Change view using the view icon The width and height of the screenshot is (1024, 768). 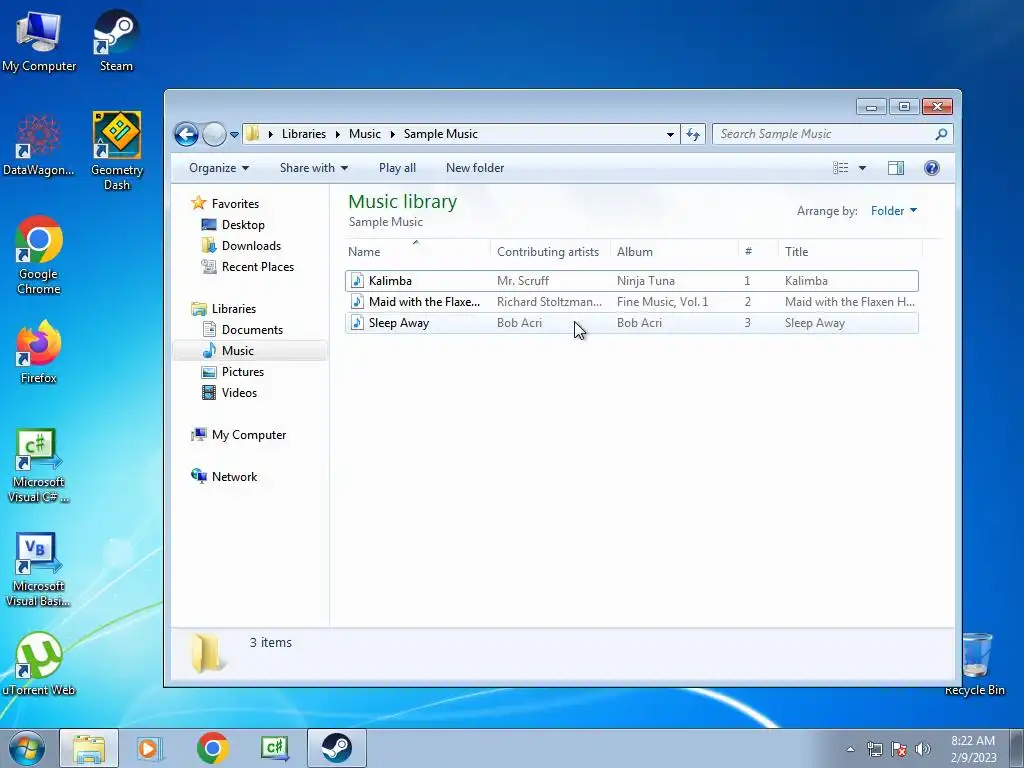[840, 168]
